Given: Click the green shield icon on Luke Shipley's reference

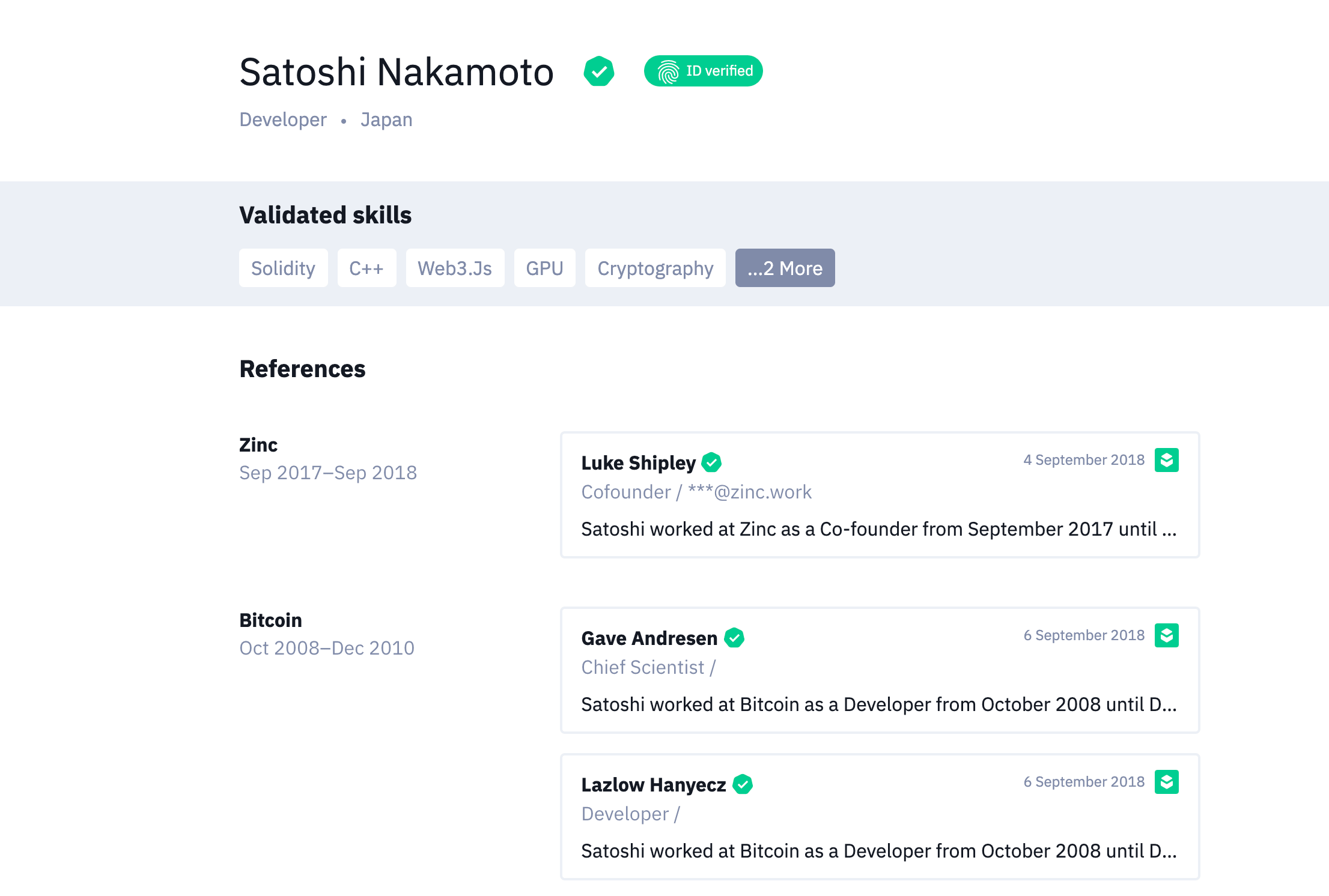Looking at the screenshot, I should [1166, 460].
